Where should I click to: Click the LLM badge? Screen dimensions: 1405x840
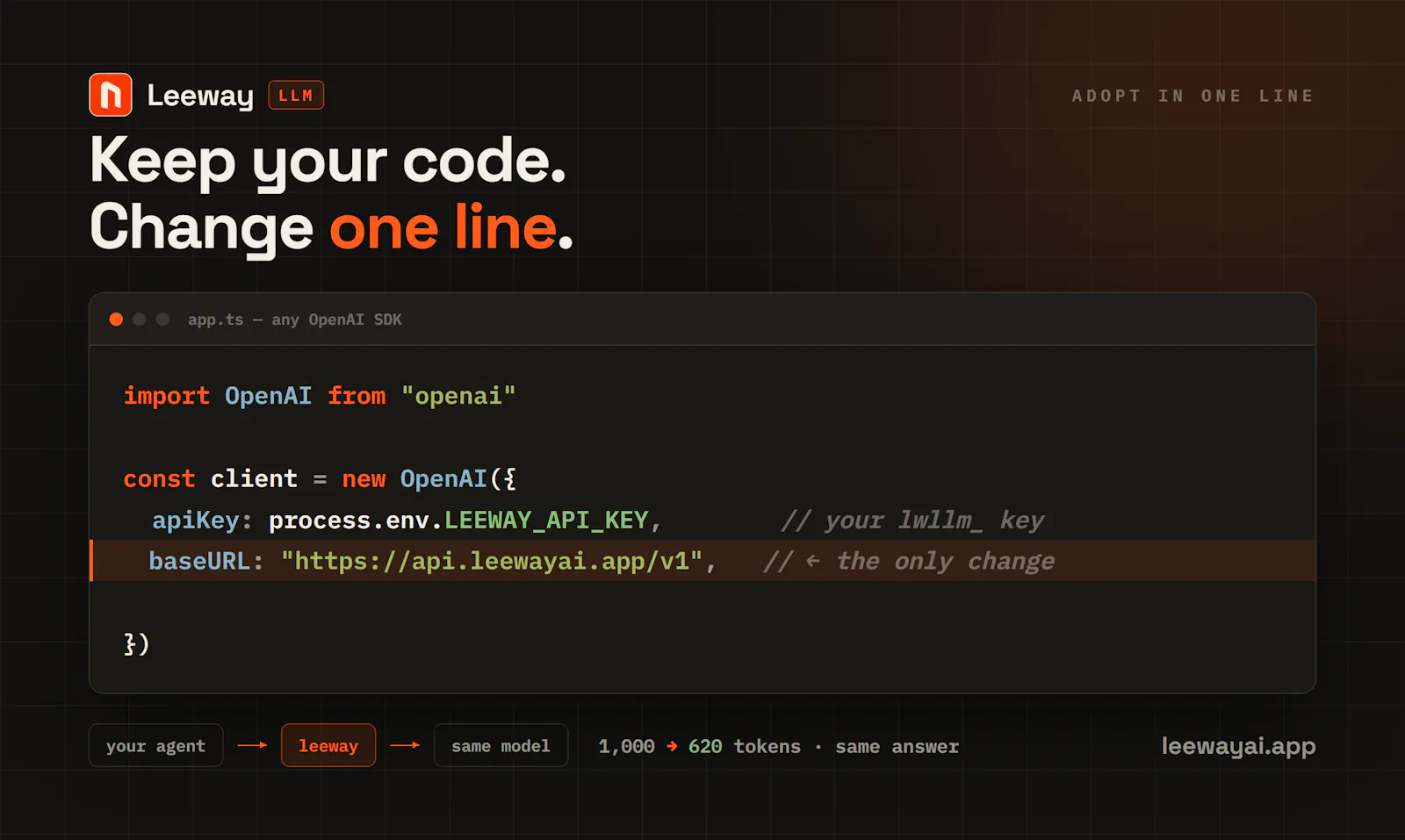(x=296, y=95)
